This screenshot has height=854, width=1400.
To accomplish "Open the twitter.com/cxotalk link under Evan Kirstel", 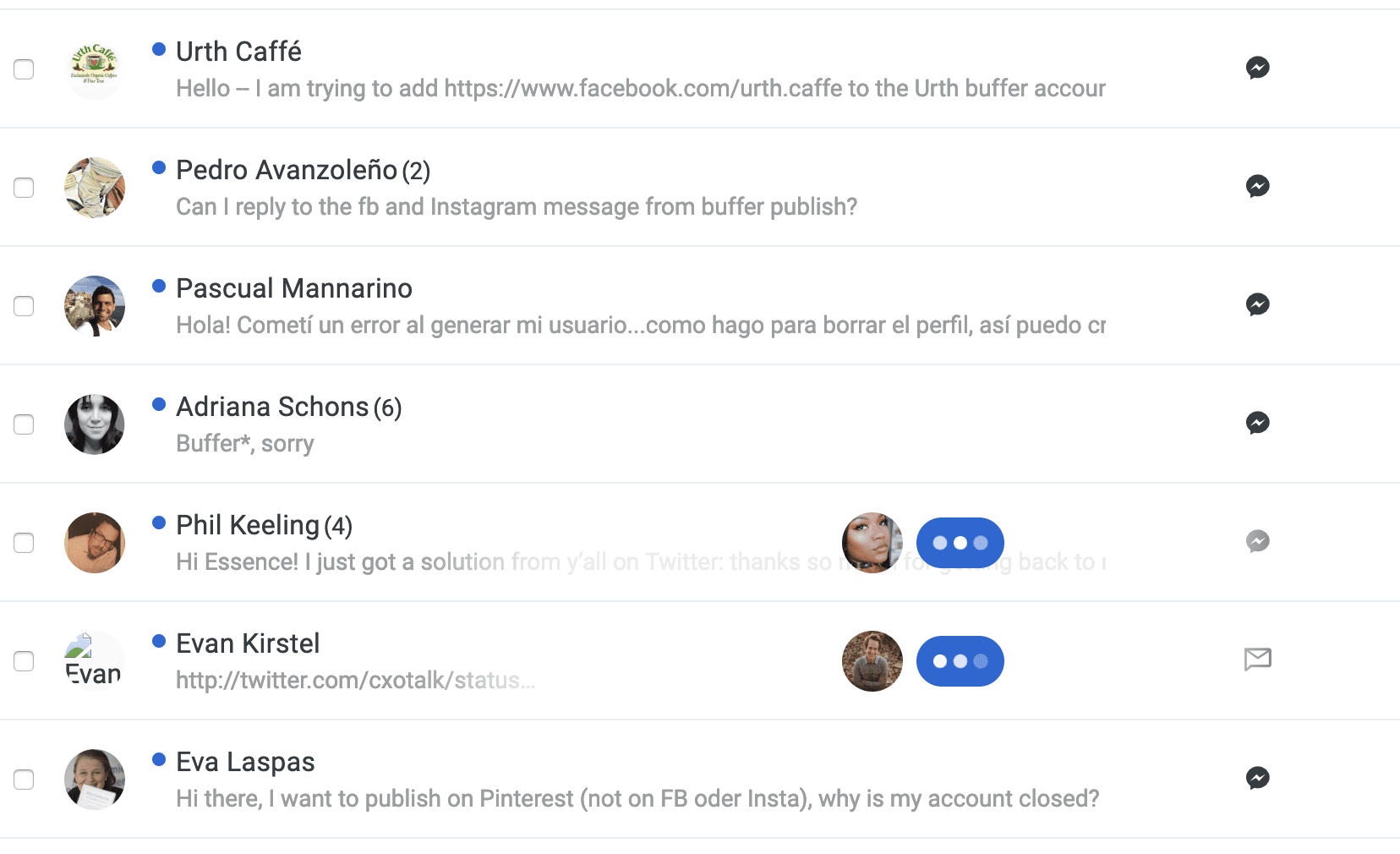I will pos(354,680).
